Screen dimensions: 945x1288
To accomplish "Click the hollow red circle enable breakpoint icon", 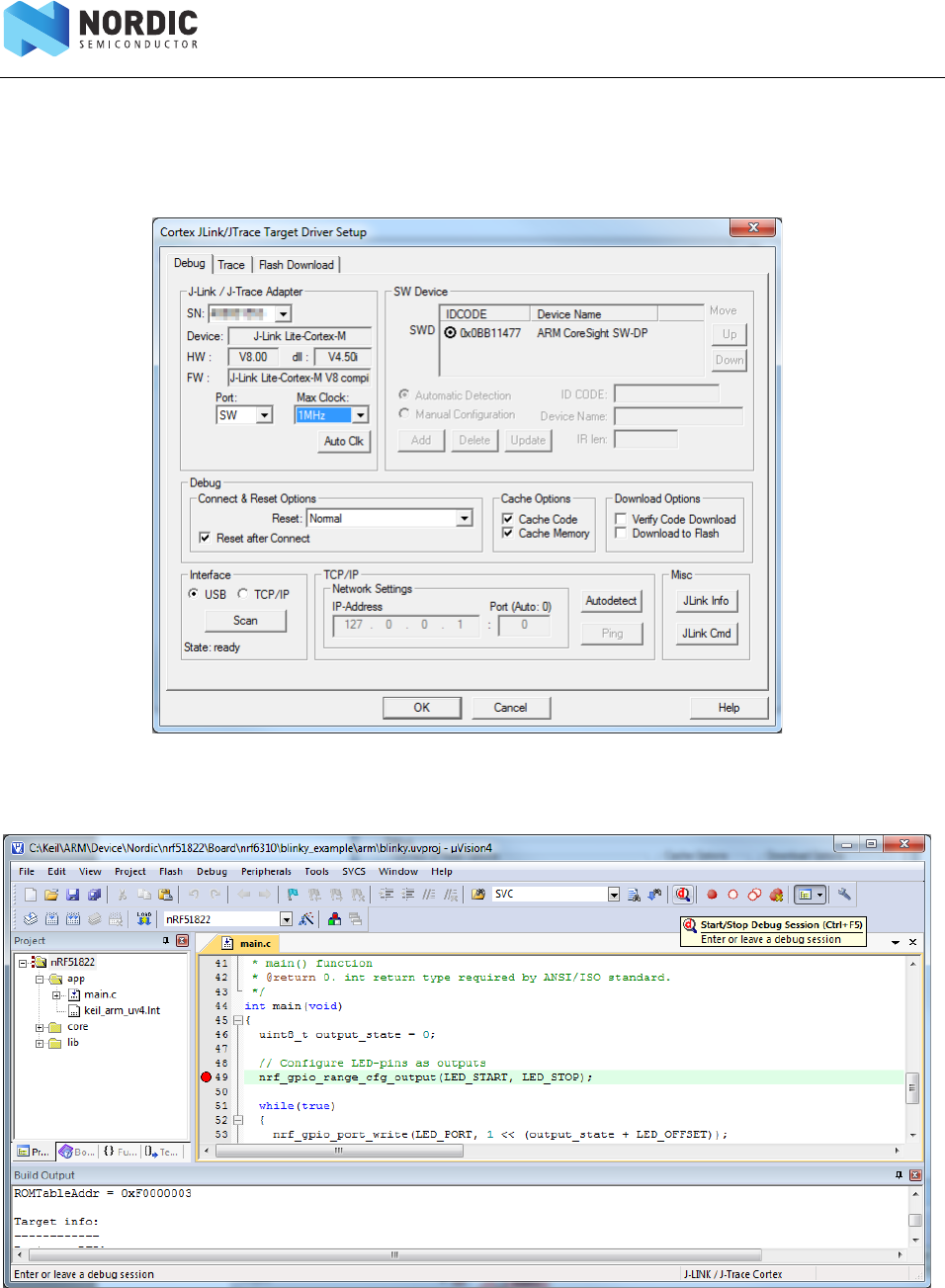I will [x=732, y=895].
